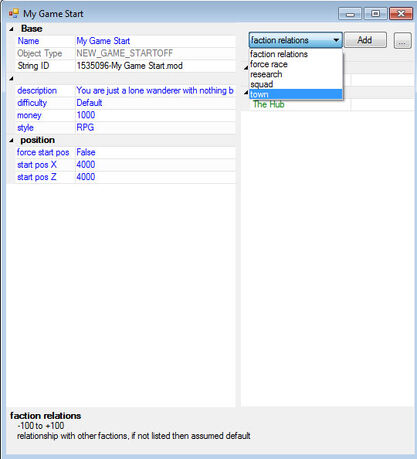Edit the Name value field
Viewport: 417px width, 459px height.
point(155,41)
